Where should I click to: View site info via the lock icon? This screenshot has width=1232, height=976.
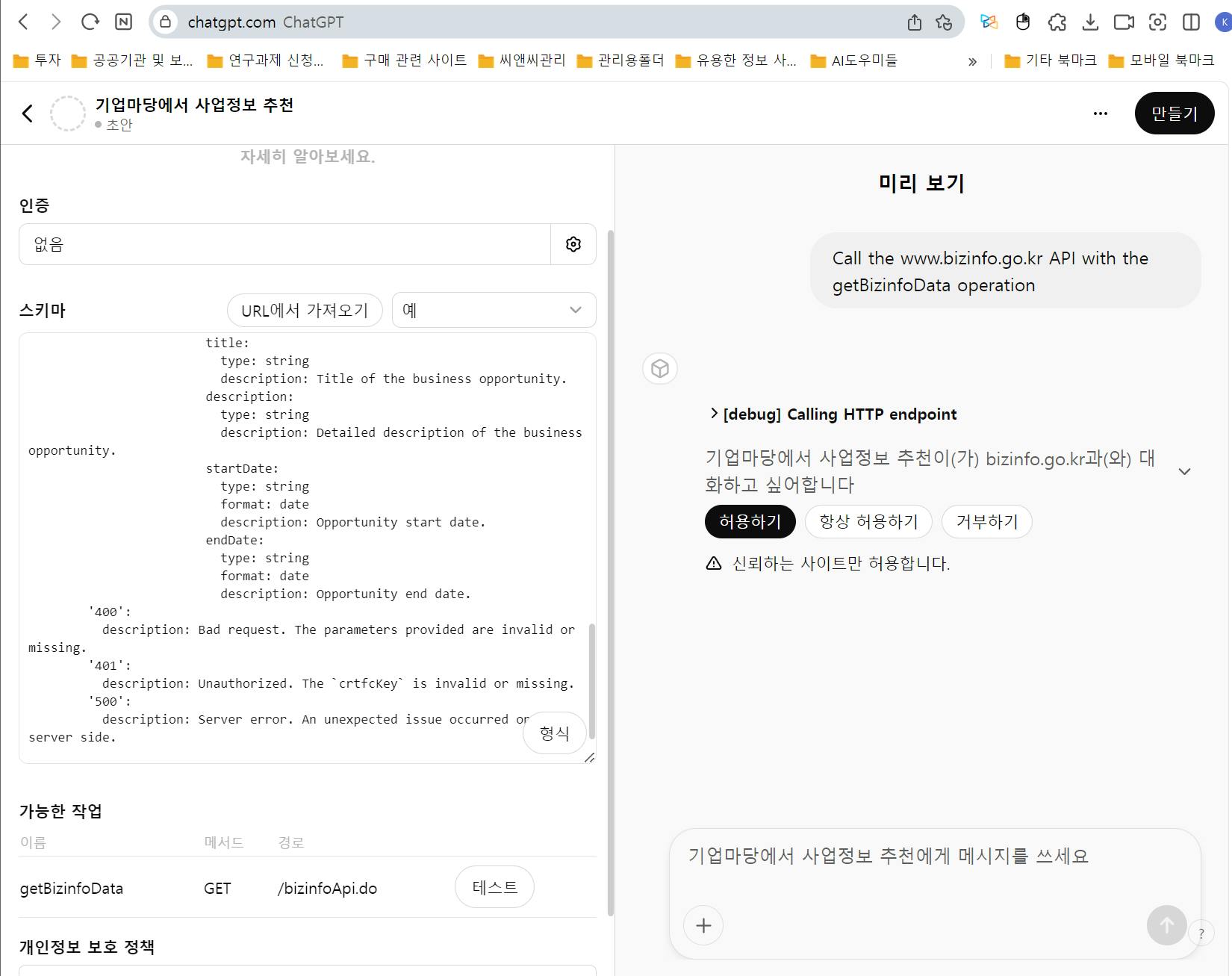166,22
